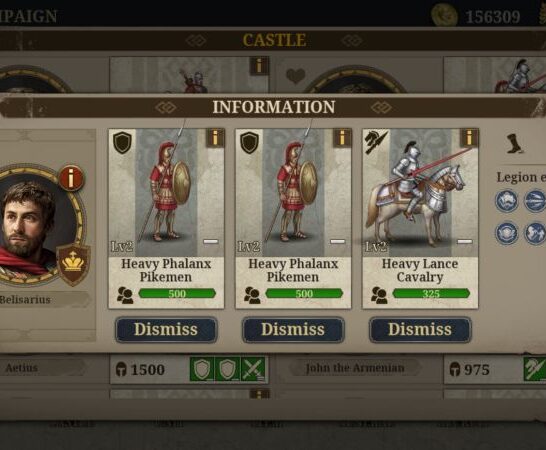Open info for first Heavy Phalanx Pikemen card
The image size is (546, 450).
[215, 138]
